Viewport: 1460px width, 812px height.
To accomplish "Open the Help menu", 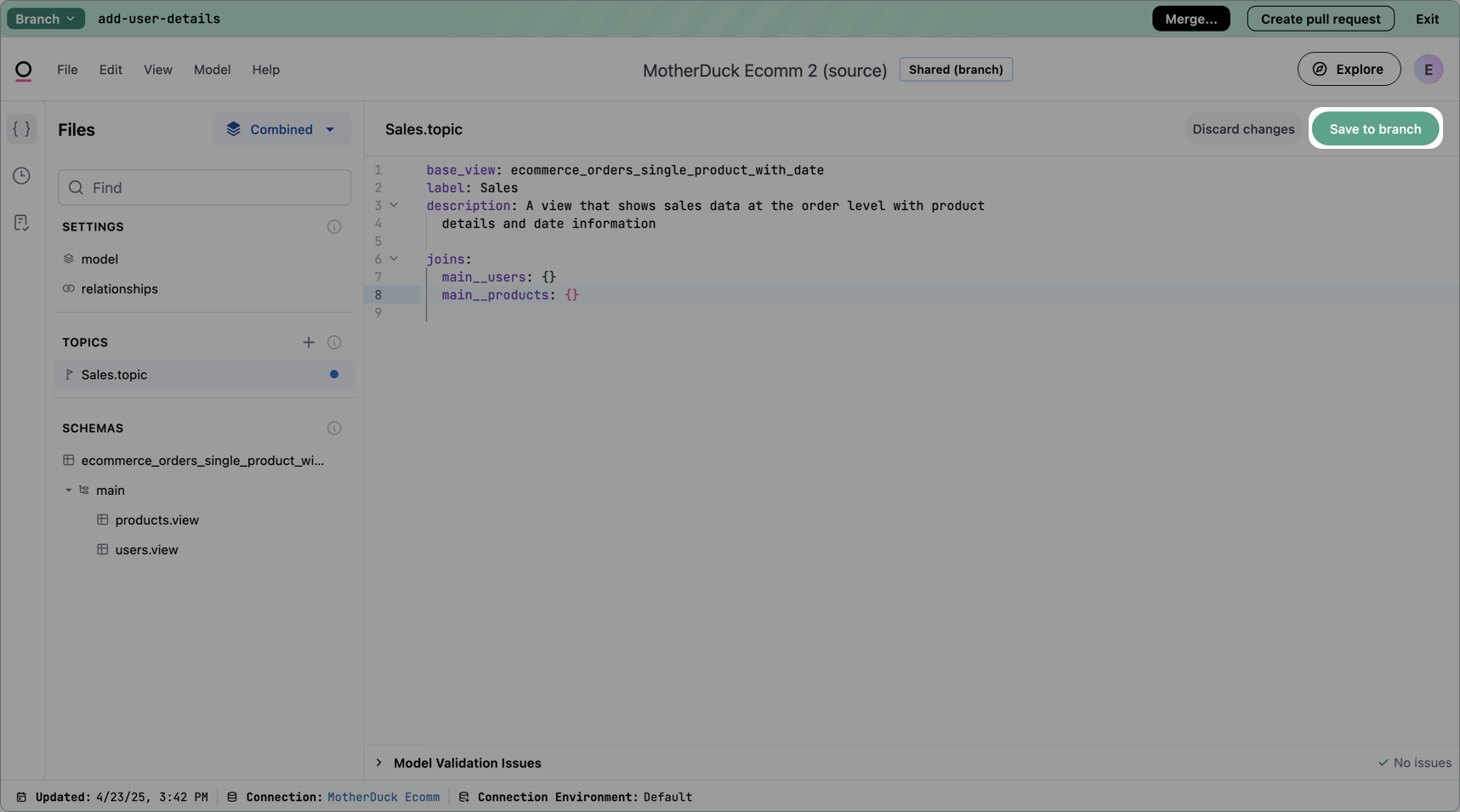I will click(265, 70).
